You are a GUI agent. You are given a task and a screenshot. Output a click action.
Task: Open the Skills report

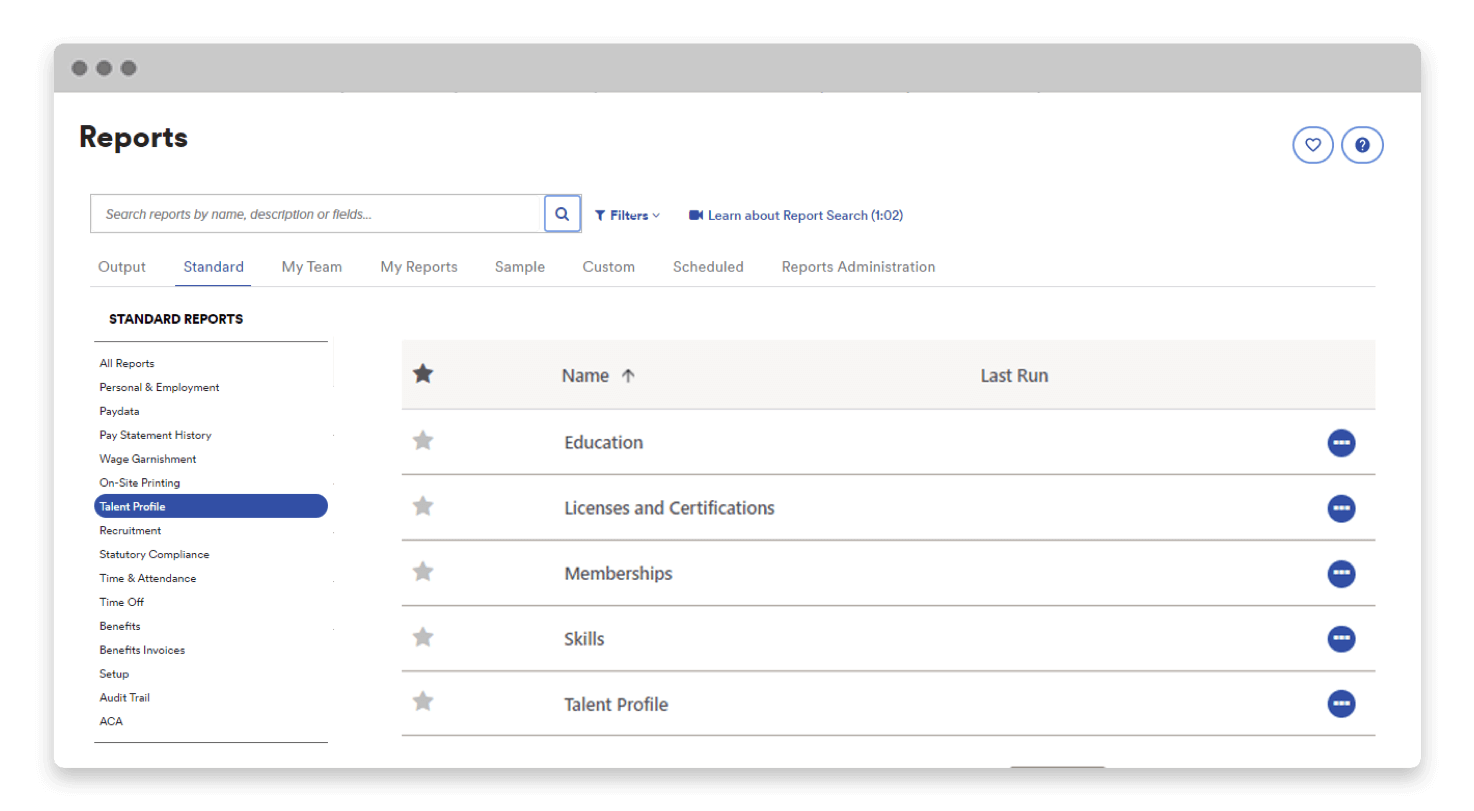(x=585, y=639)
